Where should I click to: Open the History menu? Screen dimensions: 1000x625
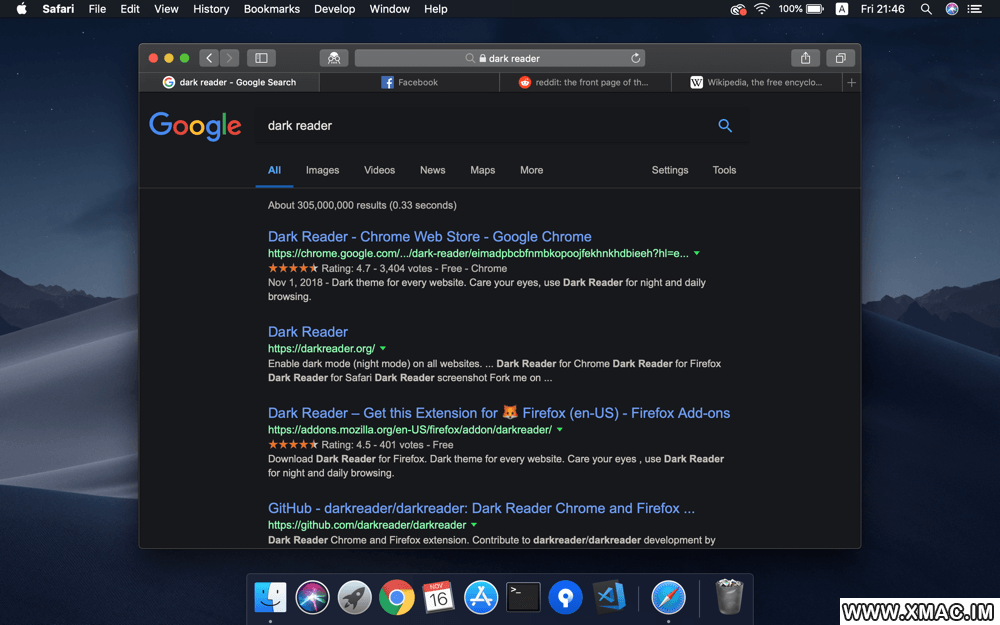pyautogui.click(x=211, y=9)
